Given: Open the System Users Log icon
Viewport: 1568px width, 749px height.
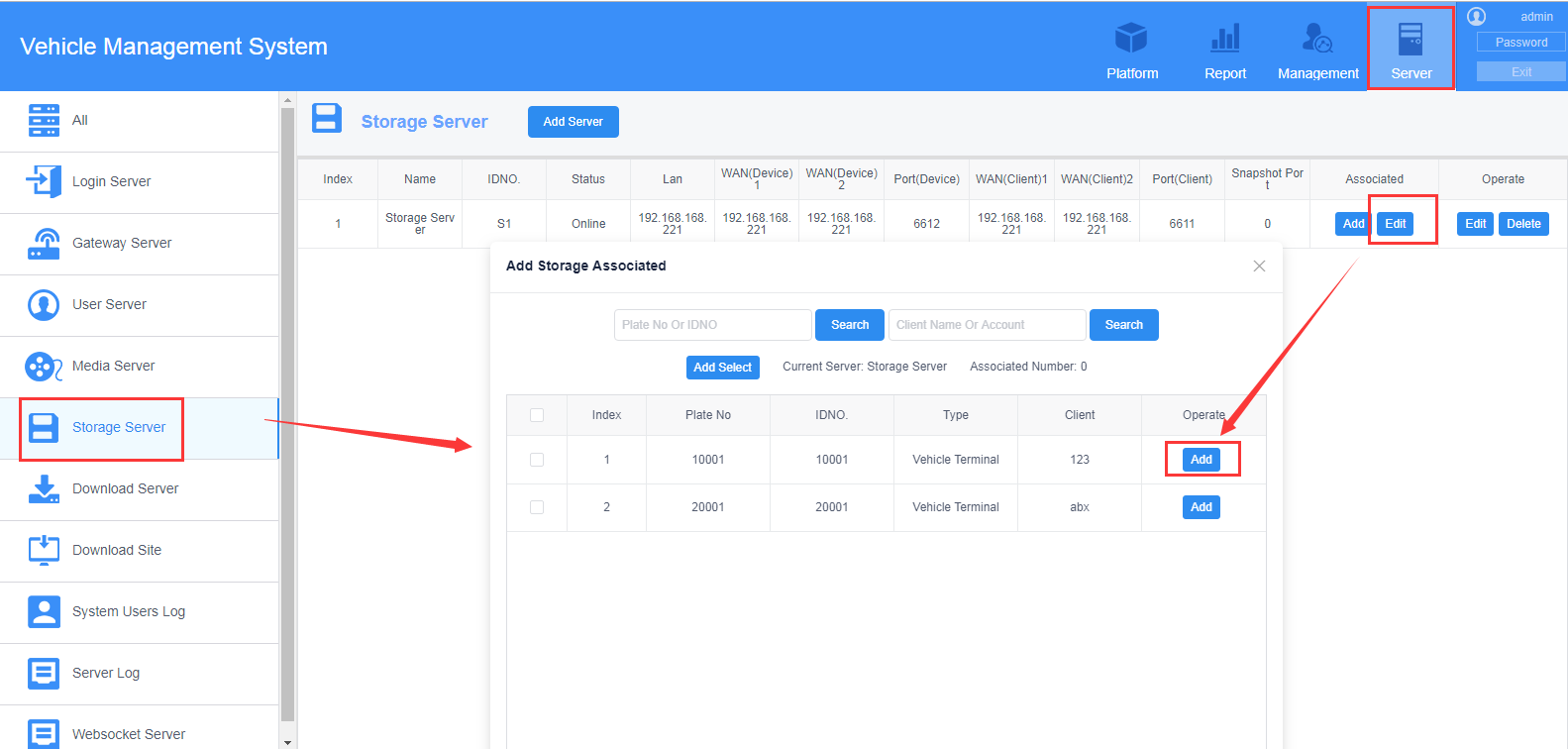Looking at the screenshot, I should [44, 611].
